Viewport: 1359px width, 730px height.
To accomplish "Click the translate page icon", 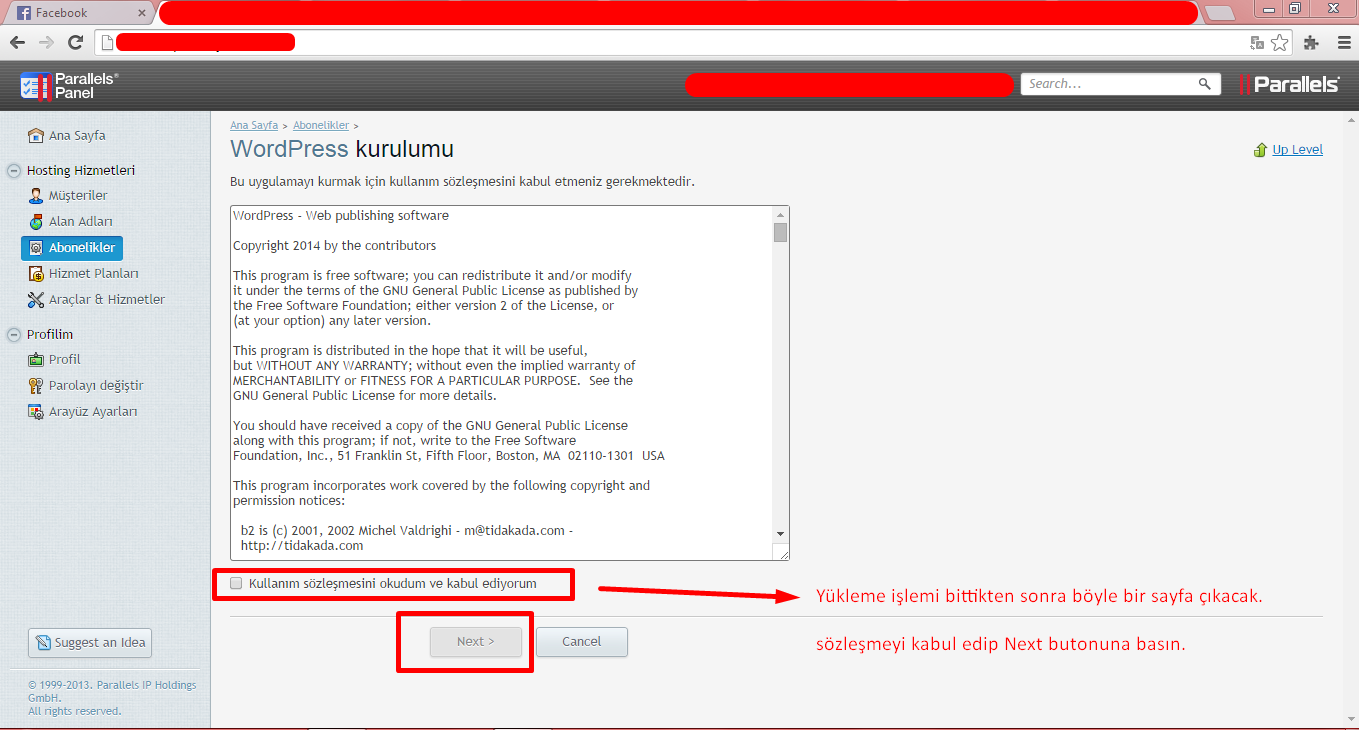I will [1257, 42].
